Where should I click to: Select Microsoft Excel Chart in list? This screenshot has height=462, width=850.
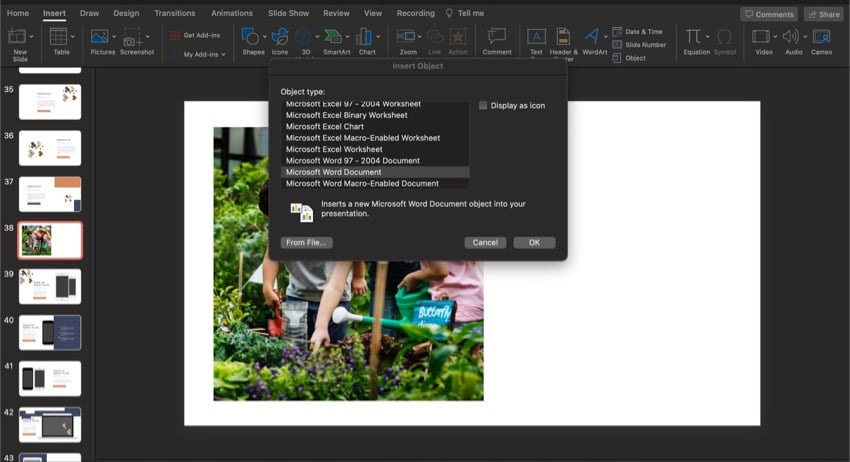pos(325,127)
